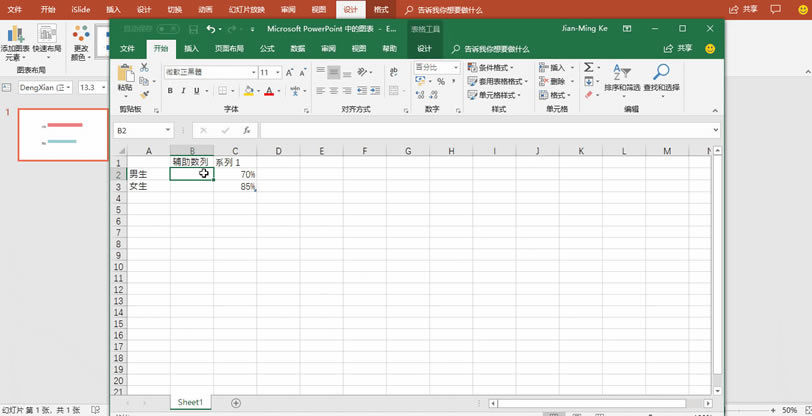Click the Format Painter brush icon
Screen dimensions: 812x416
tap(145, 95)
